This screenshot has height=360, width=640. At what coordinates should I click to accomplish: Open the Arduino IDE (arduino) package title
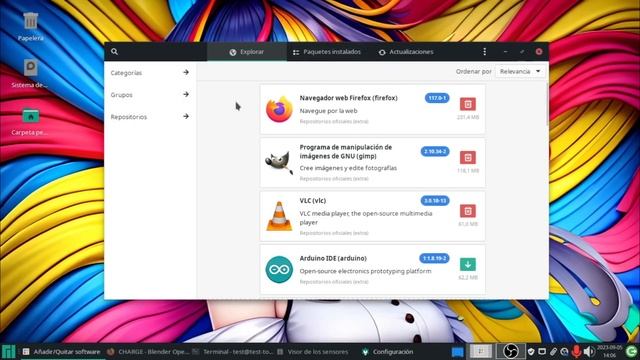tap(333, 258)
